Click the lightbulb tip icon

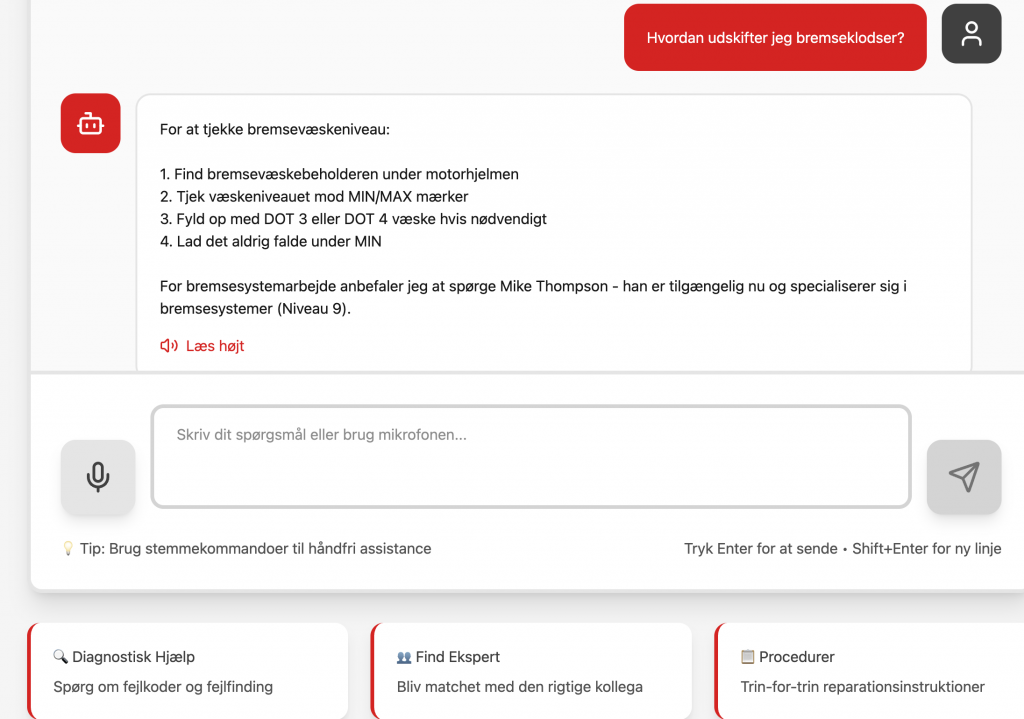tap(68, 549)
